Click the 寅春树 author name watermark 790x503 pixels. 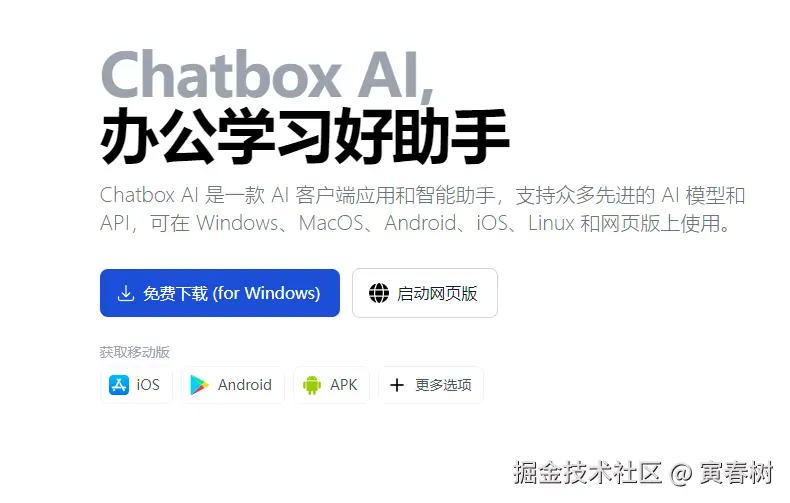click(x=737, y=473)
